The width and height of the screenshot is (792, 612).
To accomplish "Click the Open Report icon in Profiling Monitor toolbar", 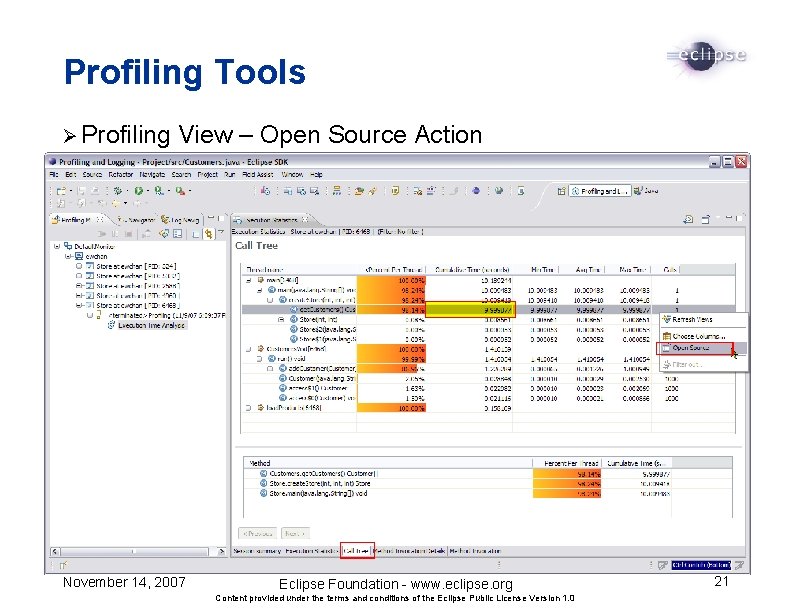I will click(x=177, y=234).
